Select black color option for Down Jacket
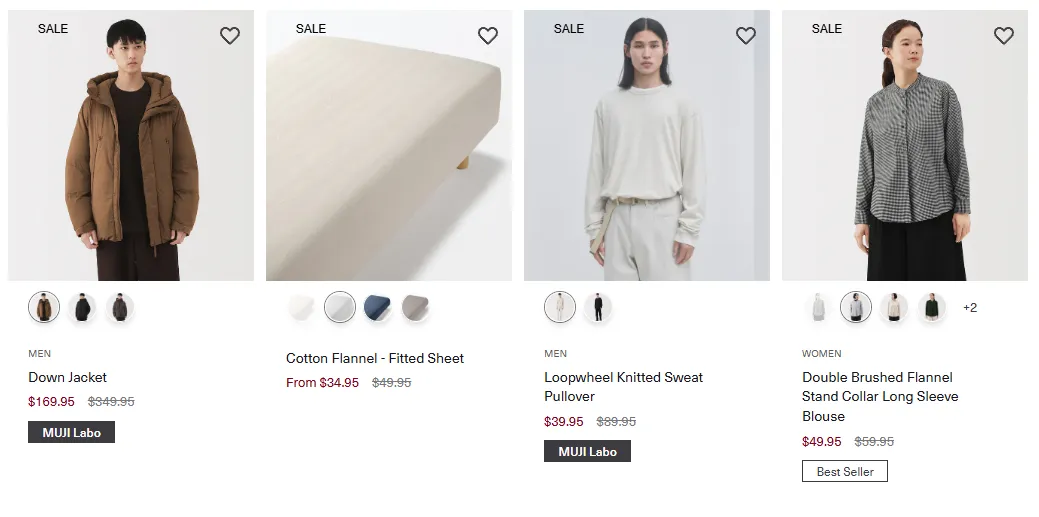This screenshot has width=1039, height=517. 82,308
